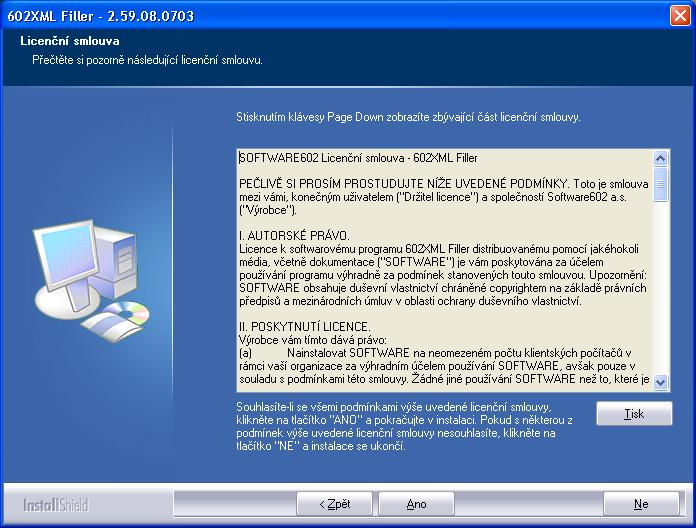Viewport: 696px width, 528px height.
Task: Click the 'II. POSKYTNUTÍ LICENCE.' heading
Action: coord(304,327)
